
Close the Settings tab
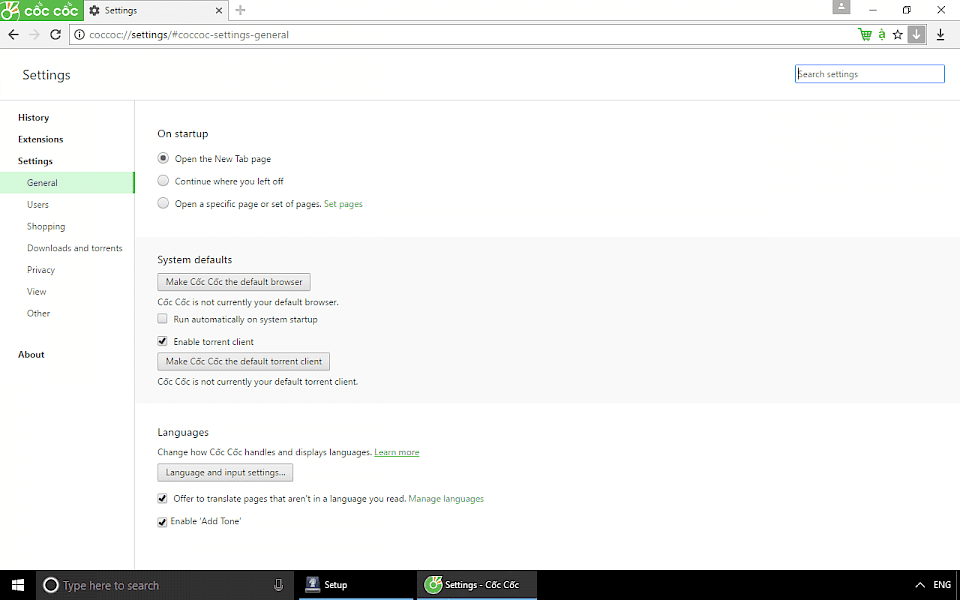pos(219,10)
